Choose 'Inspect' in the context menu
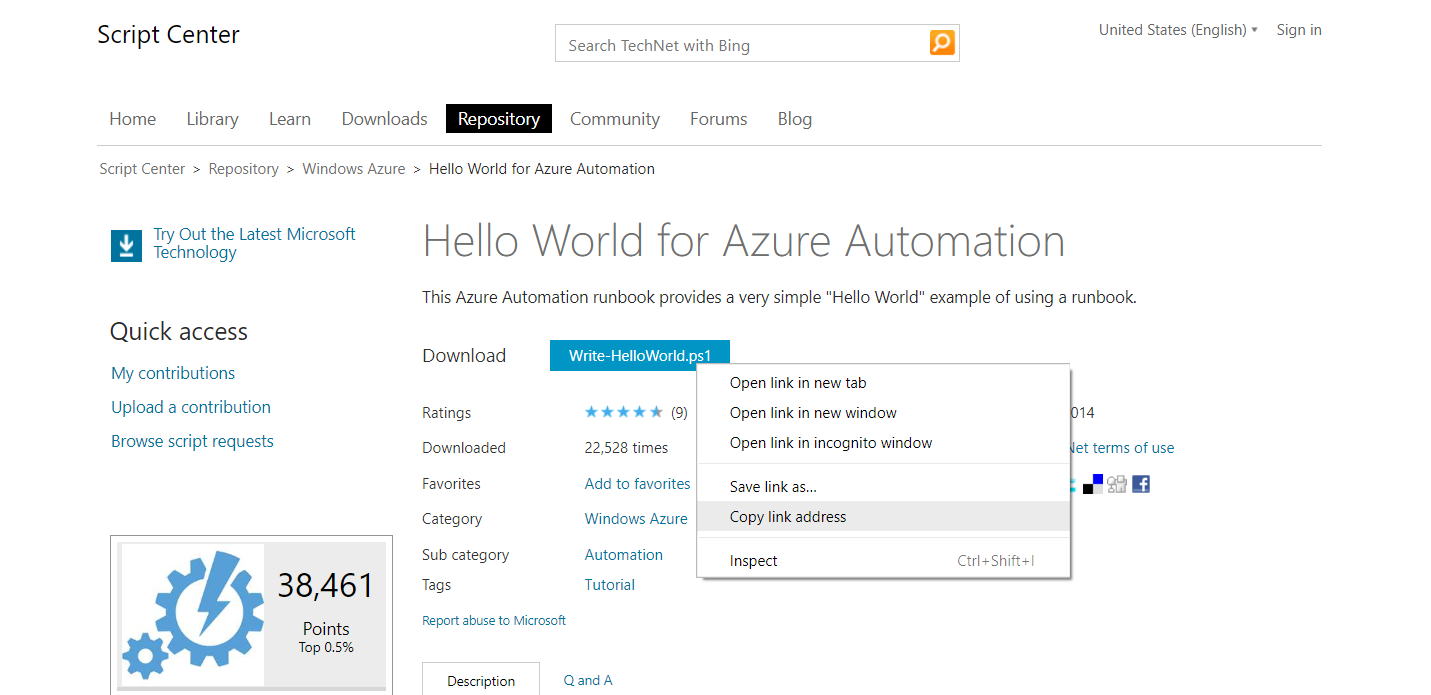Screen dimensions: 1431x695 tap(754, 561)
